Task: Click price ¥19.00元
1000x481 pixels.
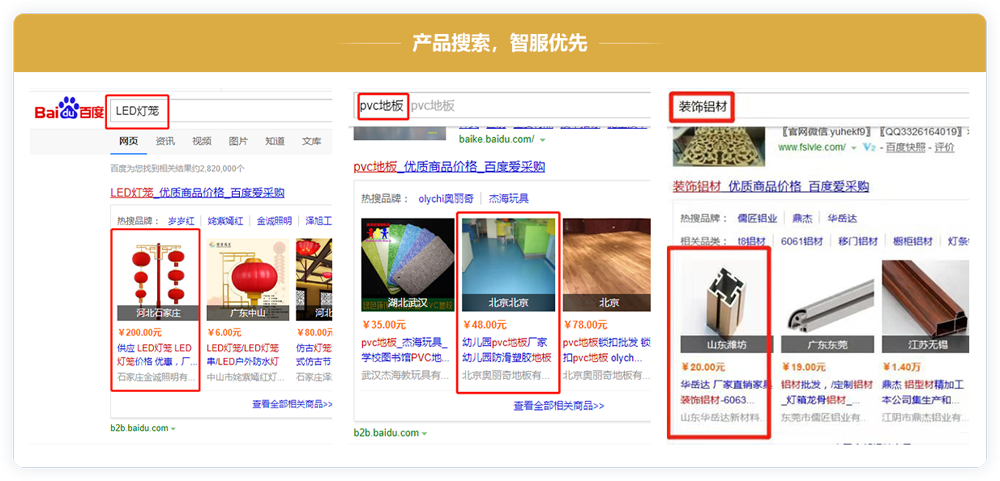Action: pos(803,367)
